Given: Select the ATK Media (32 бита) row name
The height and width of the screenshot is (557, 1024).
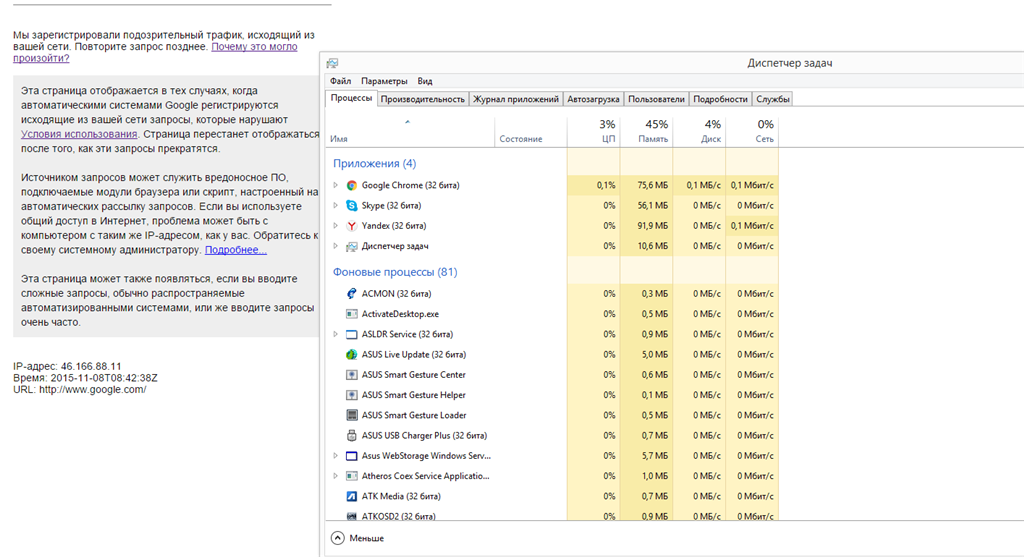Looking at the screenshot, I should point(401,496).
